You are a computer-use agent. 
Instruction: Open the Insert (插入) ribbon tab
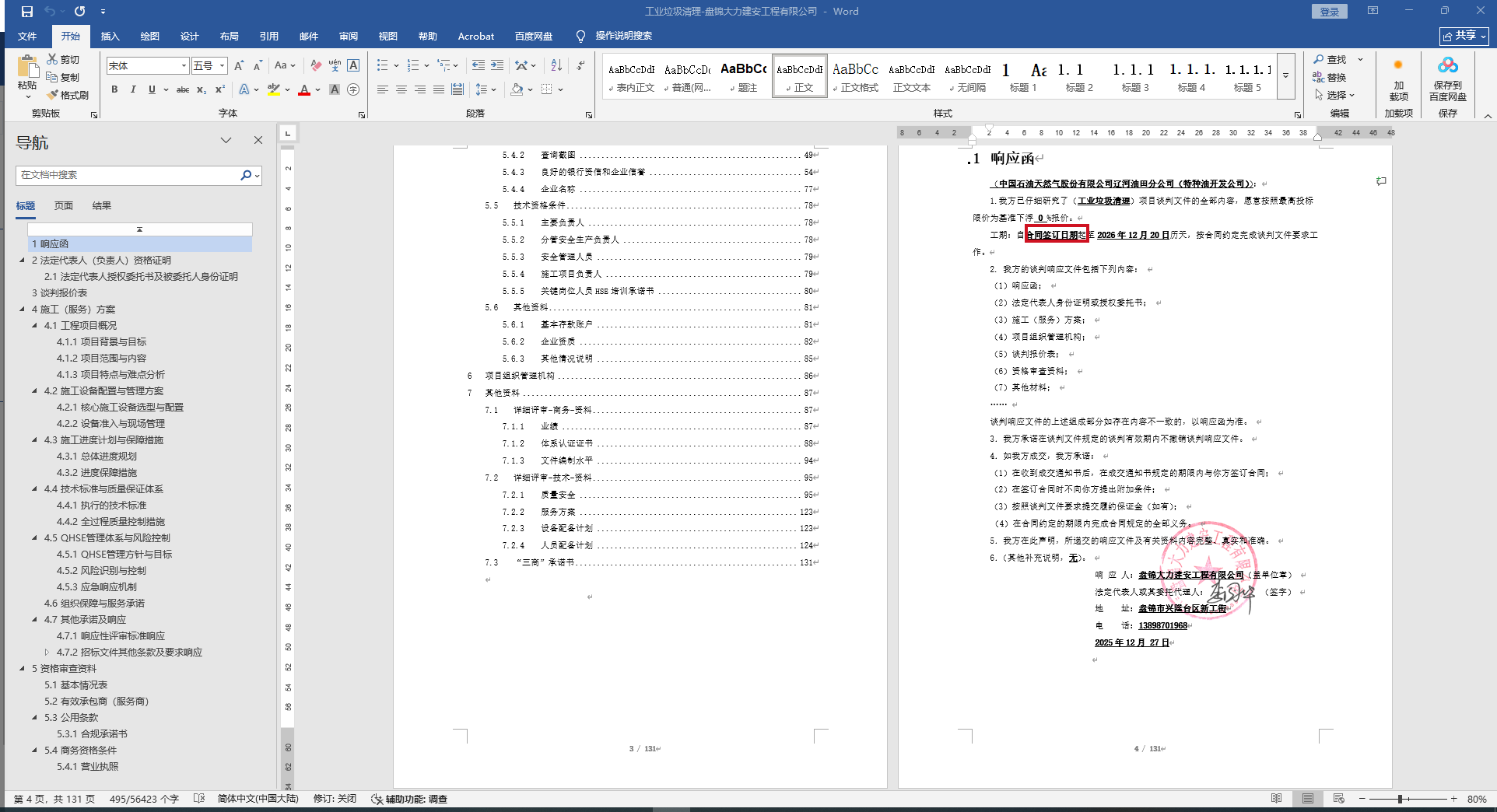pos(110,37)
